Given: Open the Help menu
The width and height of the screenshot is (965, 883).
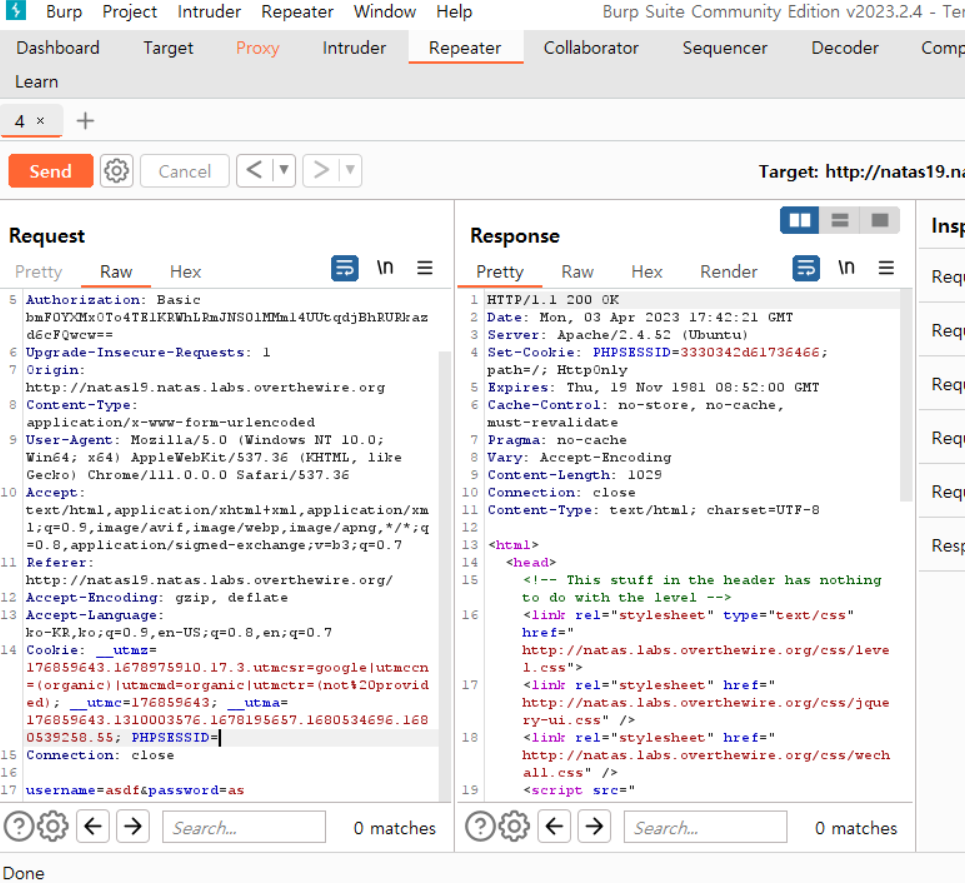Looking at the screenshot, I should tap(454, 12).
